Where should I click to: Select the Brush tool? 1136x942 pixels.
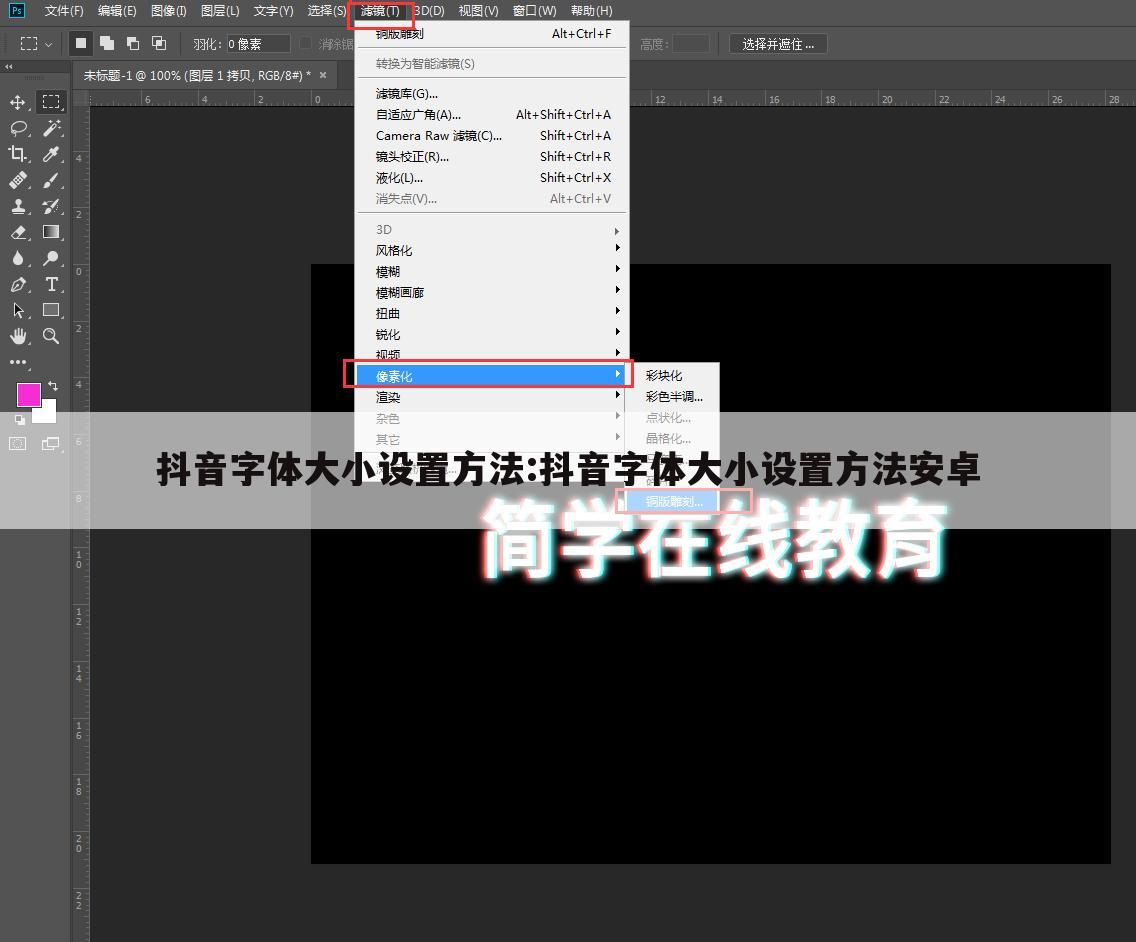pos(51,180)
